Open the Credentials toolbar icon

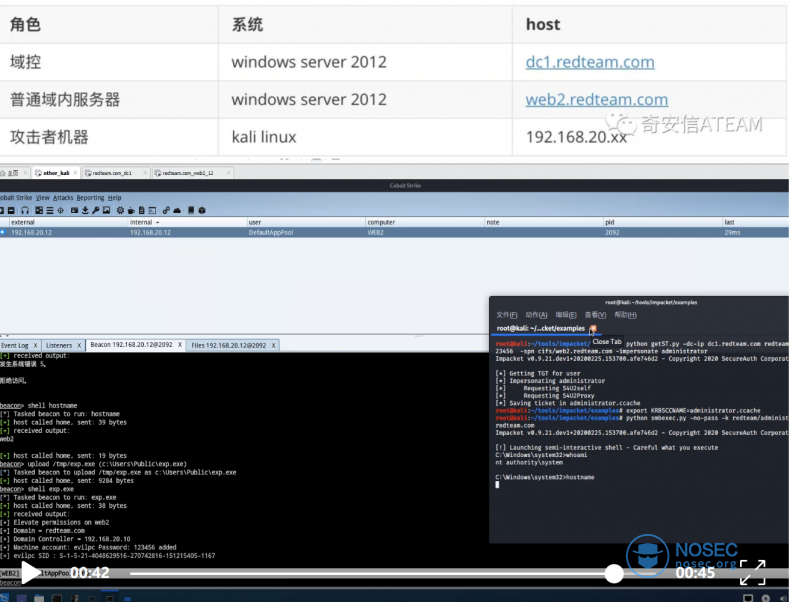[75, 210]
